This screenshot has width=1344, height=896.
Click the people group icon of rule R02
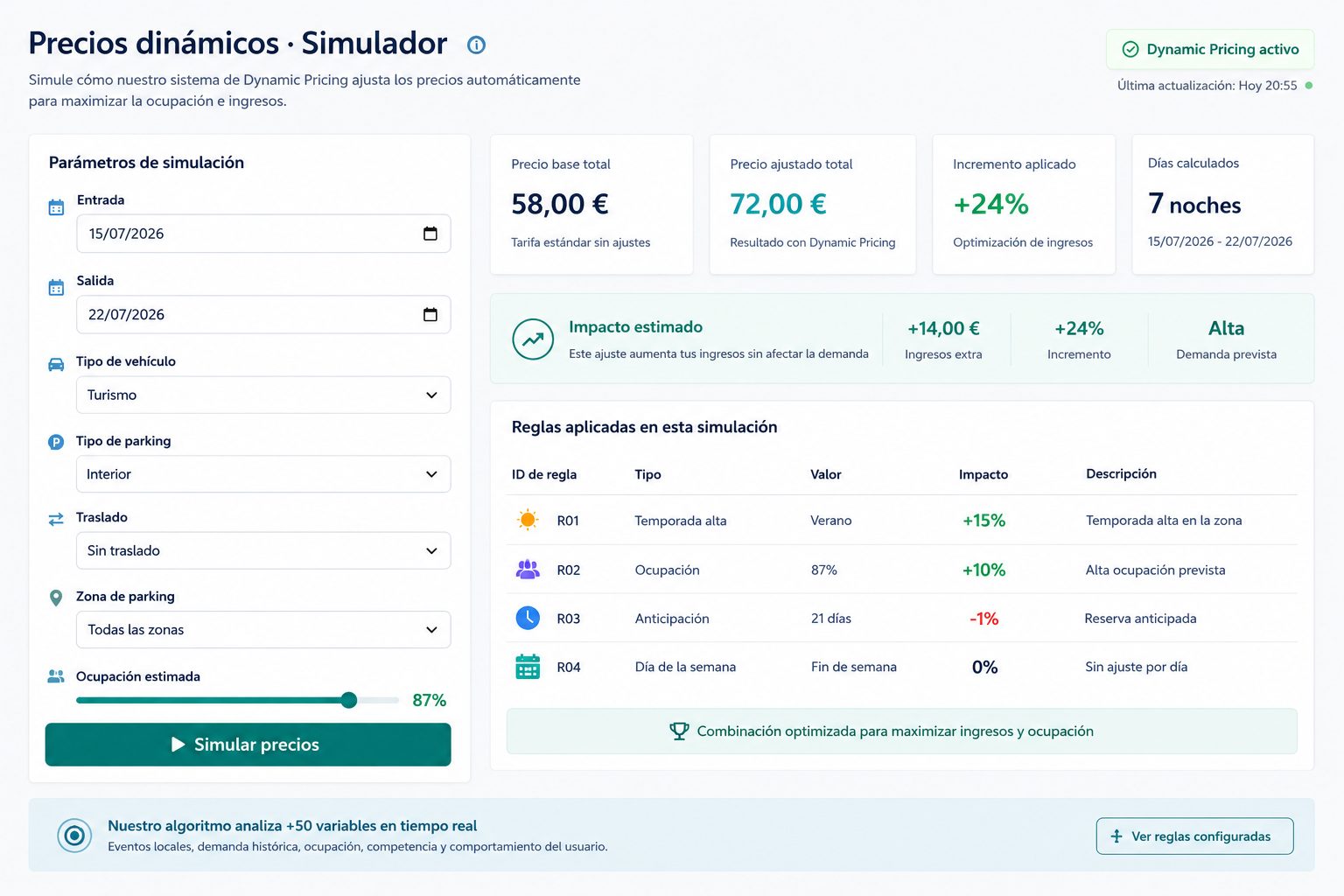528,570
